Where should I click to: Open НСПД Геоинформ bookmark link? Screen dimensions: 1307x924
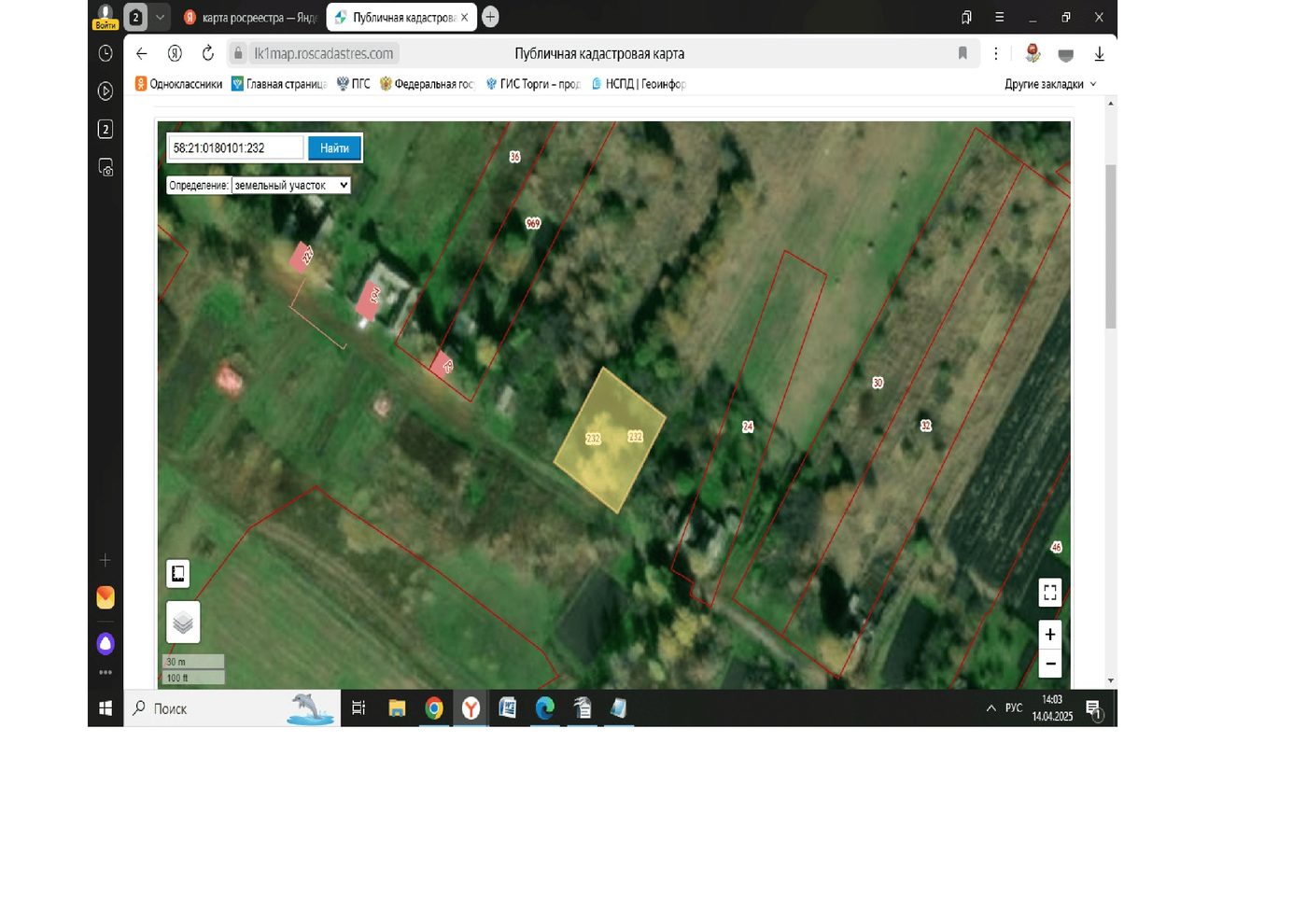coord(639,84)
